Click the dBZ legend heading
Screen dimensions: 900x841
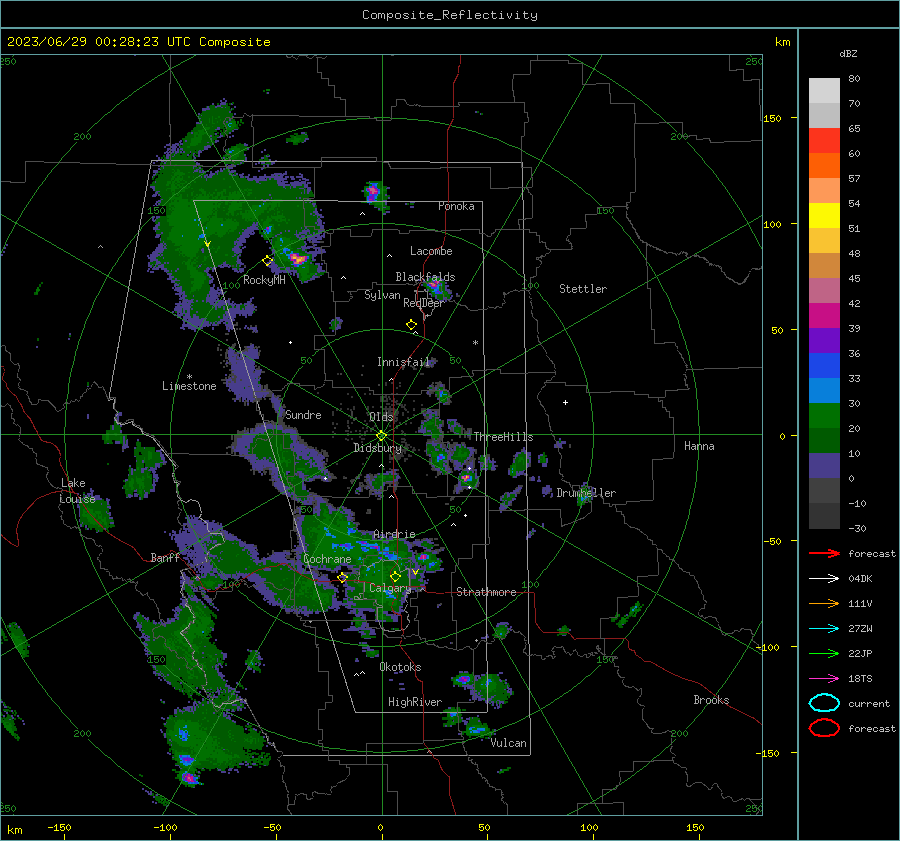[x=848, y=54]
